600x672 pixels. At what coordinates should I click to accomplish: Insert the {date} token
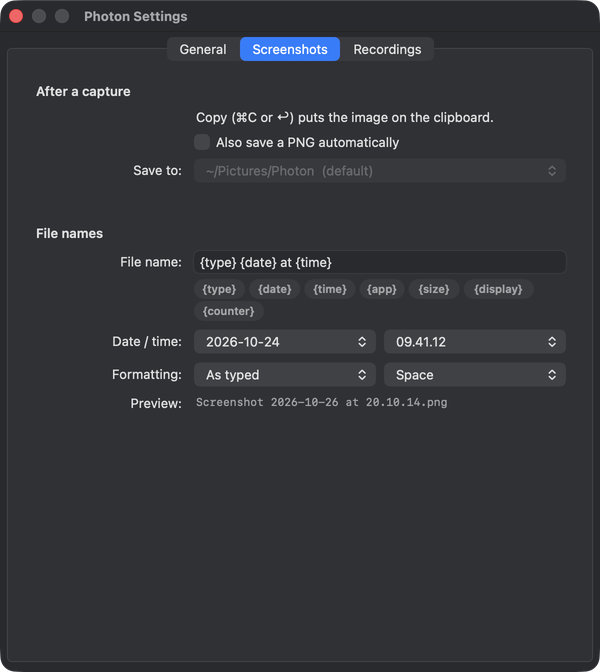point(275,289)
